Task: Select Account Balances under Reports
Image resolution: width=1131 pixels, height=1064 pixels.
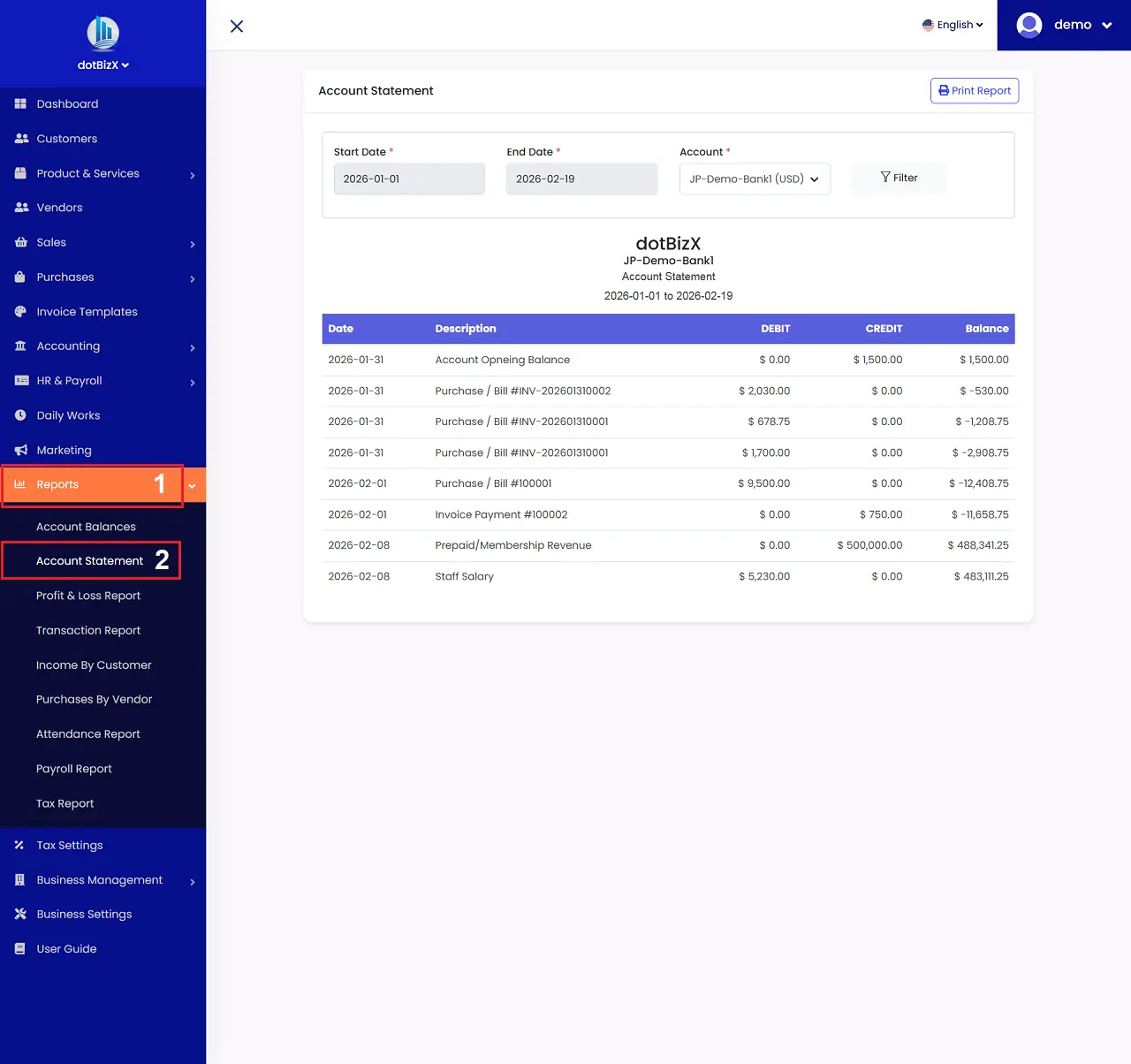Action: coord(86,526)
